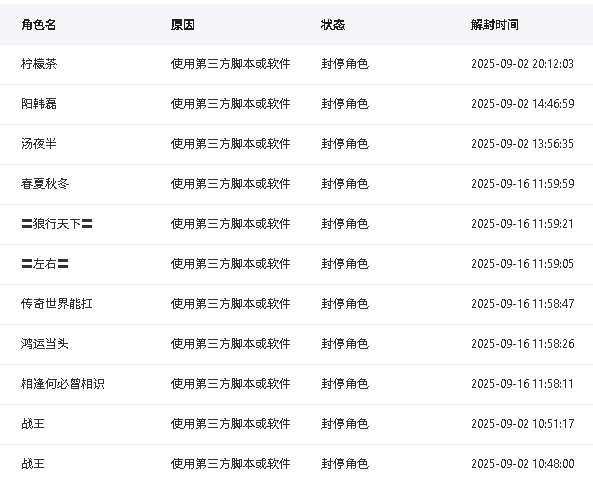Select the 鸿运当头 role name cell
This screenshot has height=484, width=593.
45,344
